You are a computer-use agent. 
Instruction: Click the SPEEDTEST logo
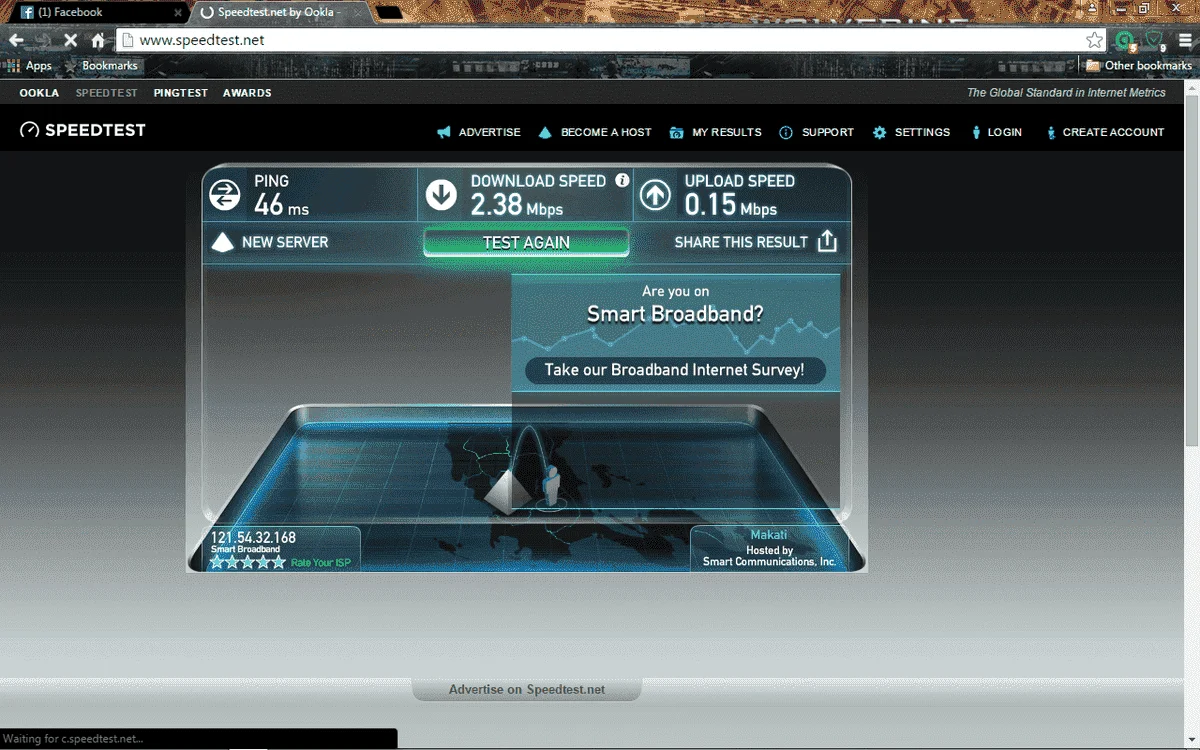pos(83,130)
